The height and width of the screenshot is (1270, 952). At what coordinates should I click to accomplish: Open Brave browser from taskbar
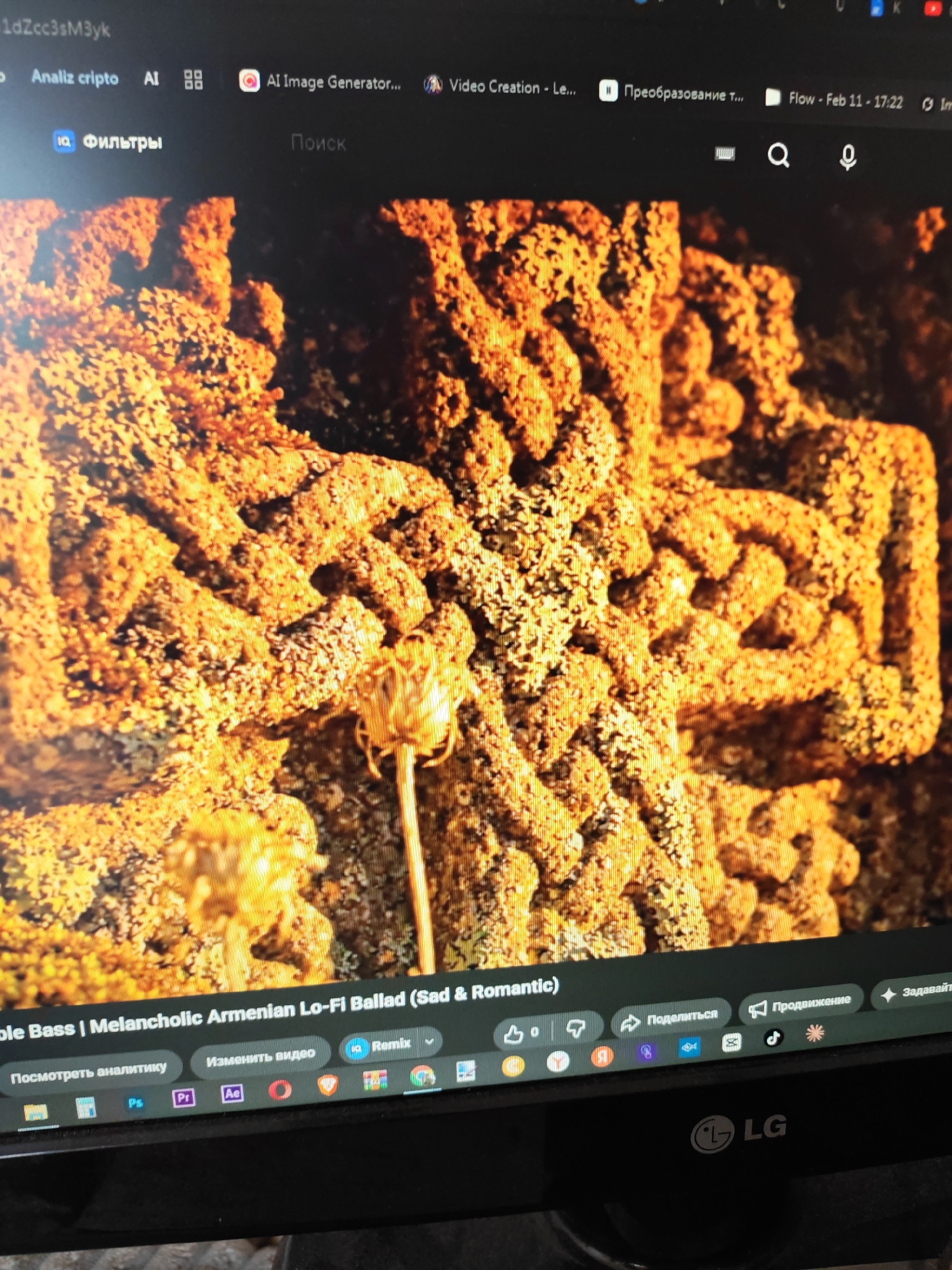327,1084
